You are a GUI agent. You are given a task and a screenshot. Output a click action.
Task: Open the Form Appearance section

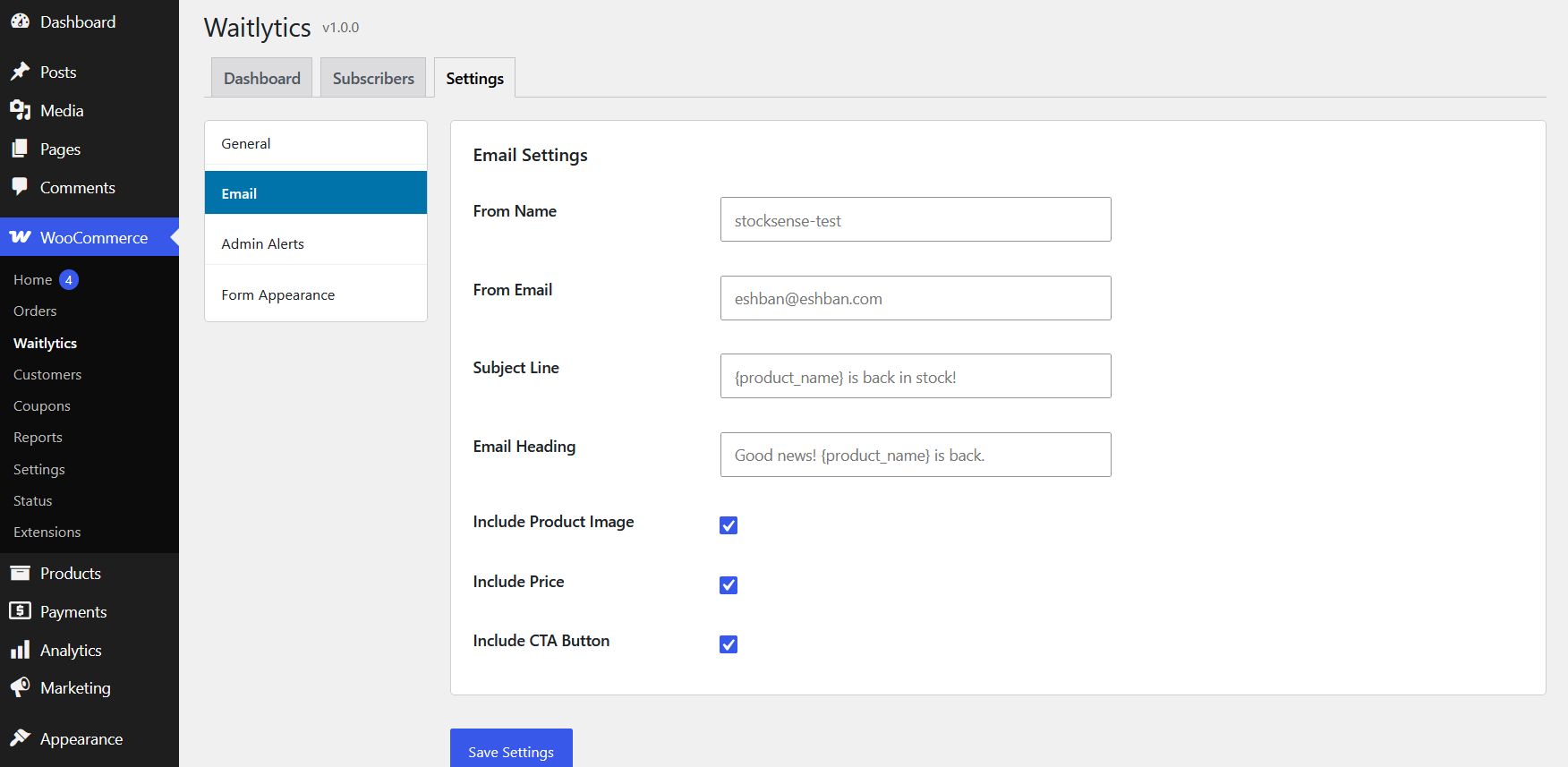click(316, 294)
